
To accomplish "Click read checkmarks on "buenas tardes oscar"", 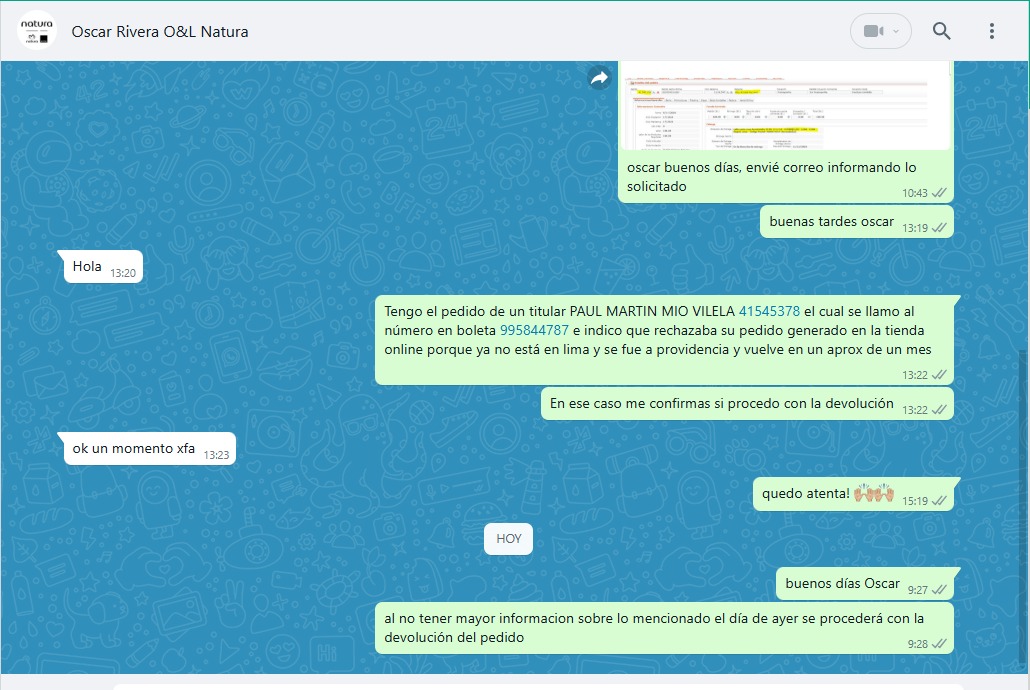I will [939, 228].
